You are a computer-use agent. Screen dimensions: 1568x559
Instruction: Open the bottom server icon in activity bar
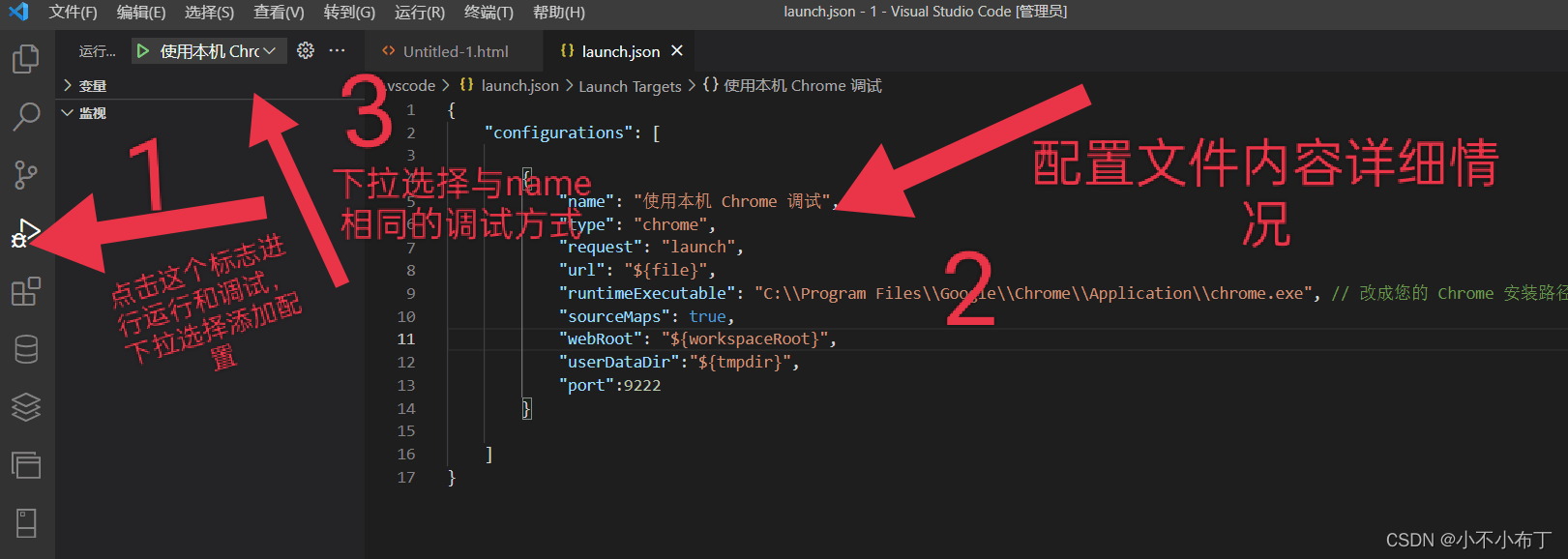coord(26,523)
